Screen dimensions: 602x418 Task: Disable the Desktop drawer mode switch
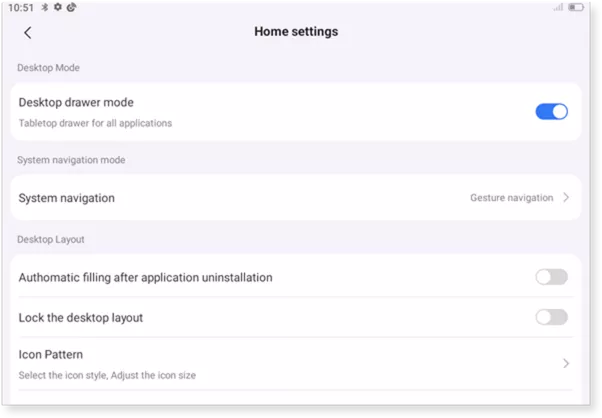pyautogui.click(x=551, y=112)
